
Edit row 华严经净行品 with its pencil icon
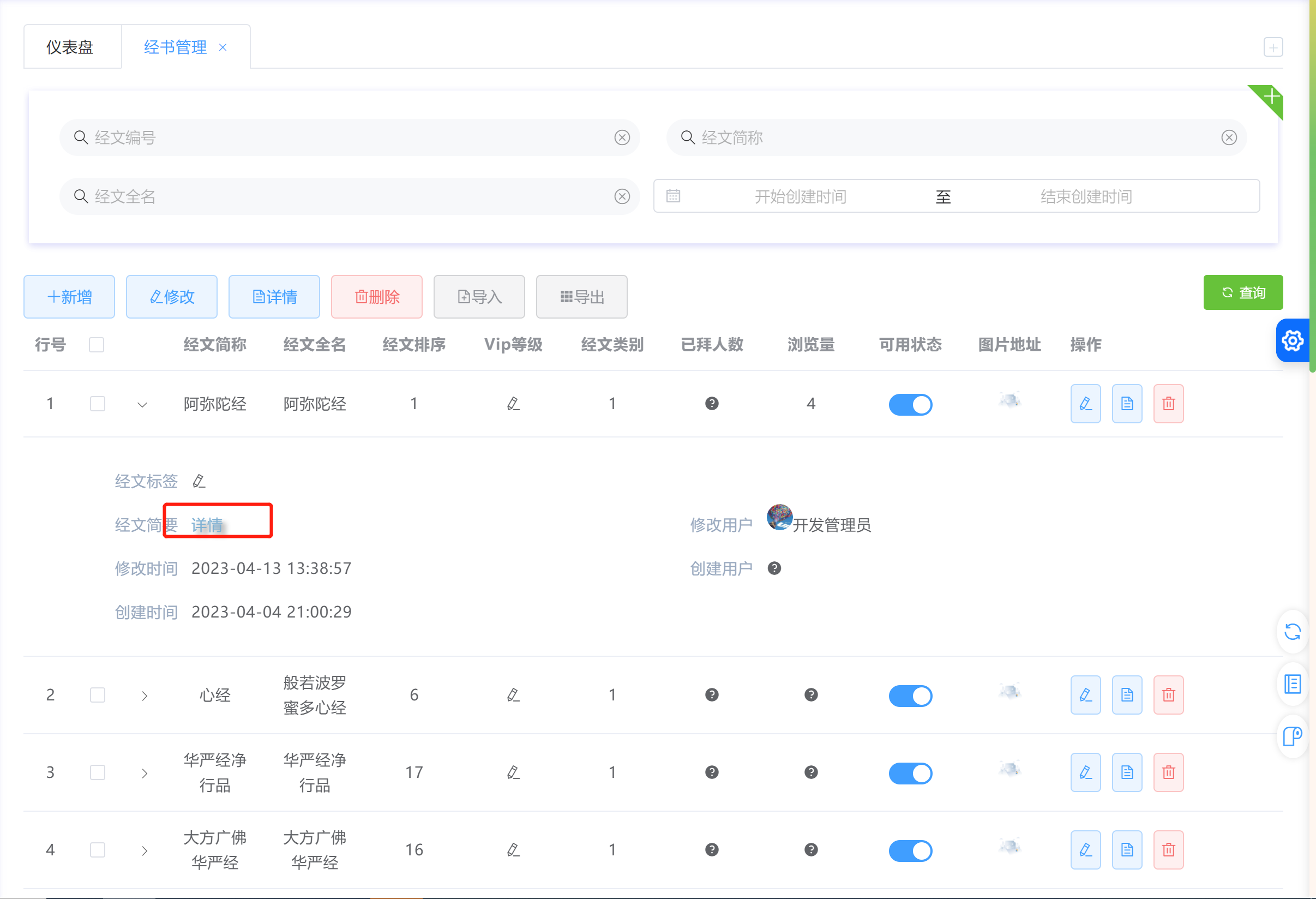[1085, 772]
